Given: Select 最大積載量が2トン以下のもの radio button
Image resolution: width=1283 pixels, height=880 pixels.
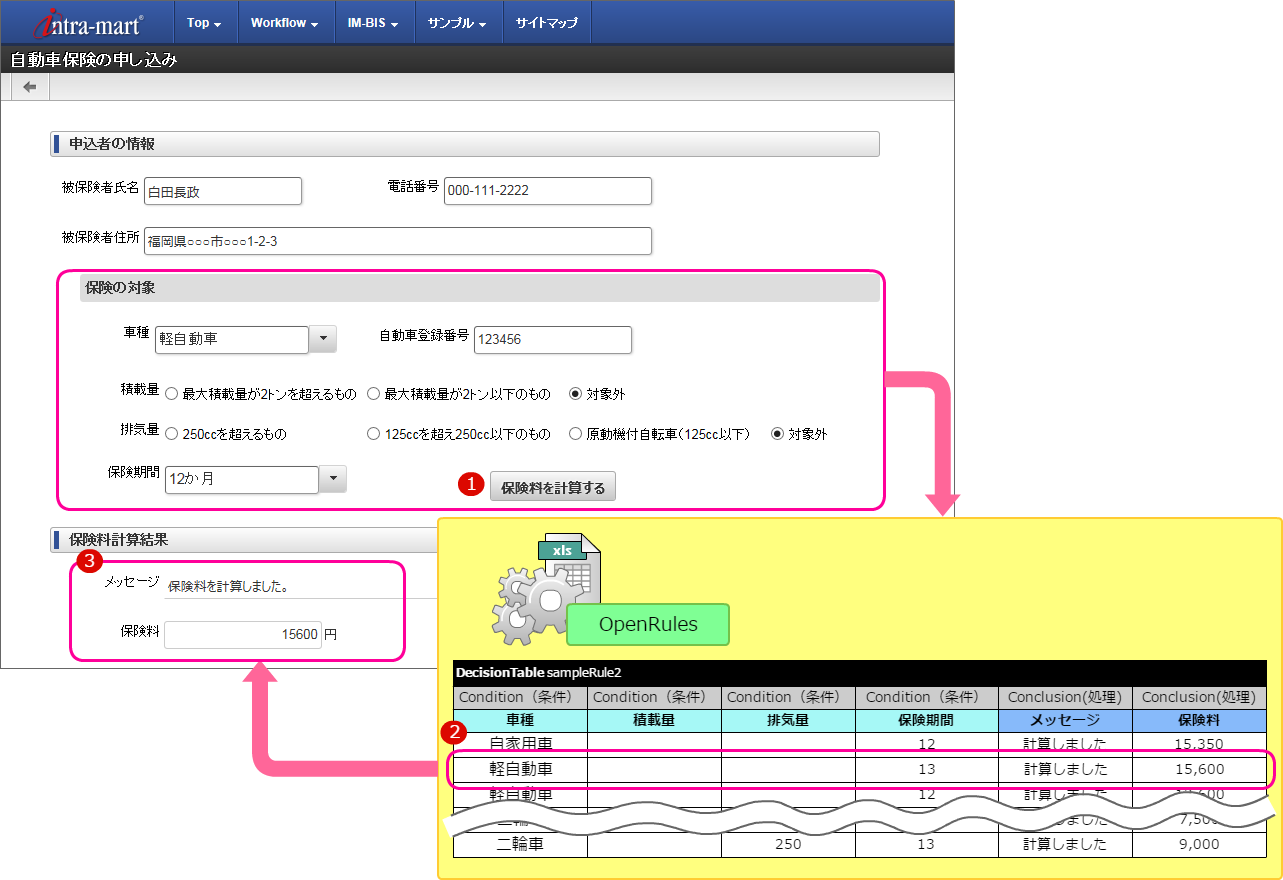Looking at the screenshot, I should click(x=373, y=394).
